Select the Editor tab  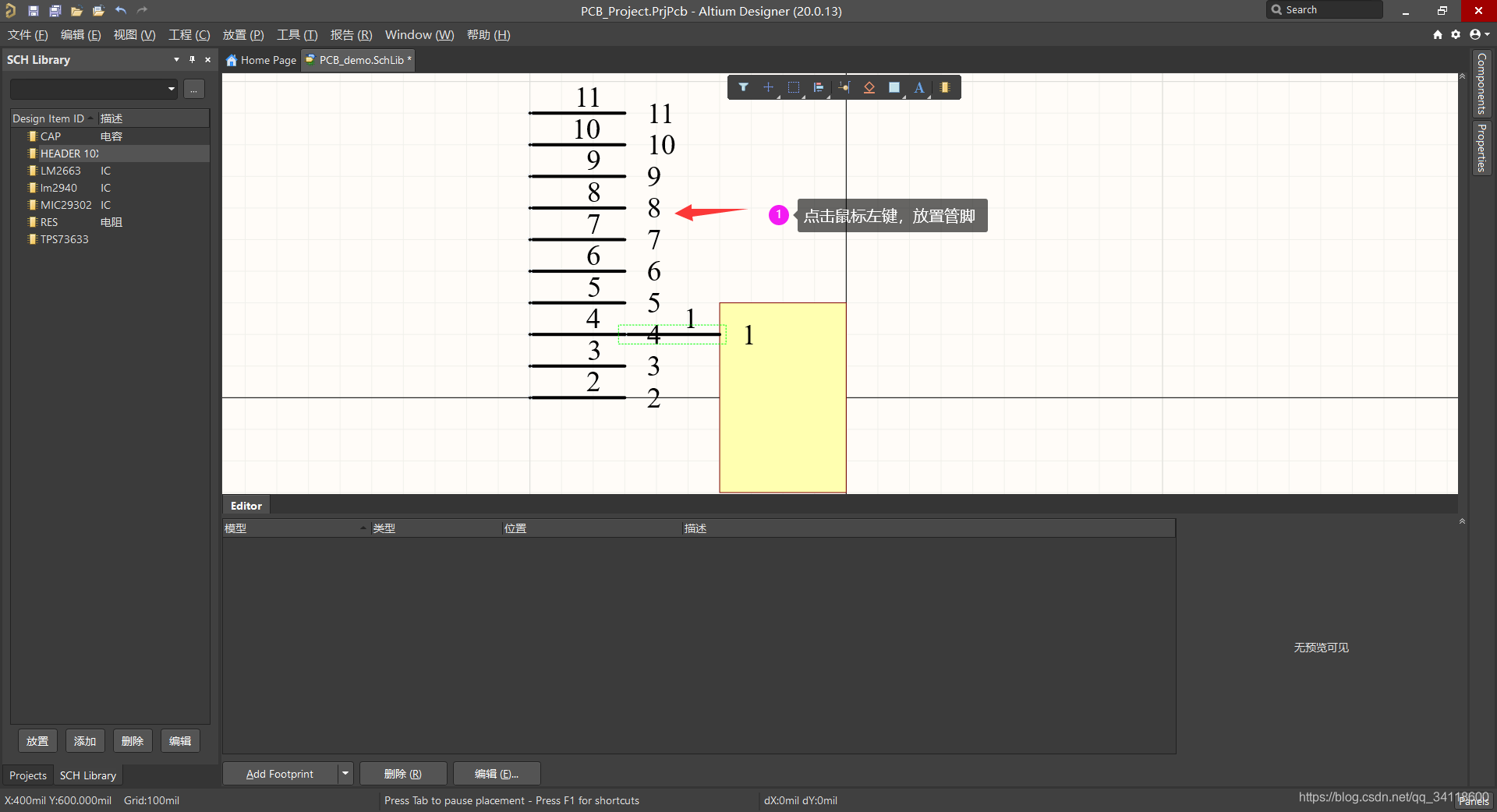[246, 506]
